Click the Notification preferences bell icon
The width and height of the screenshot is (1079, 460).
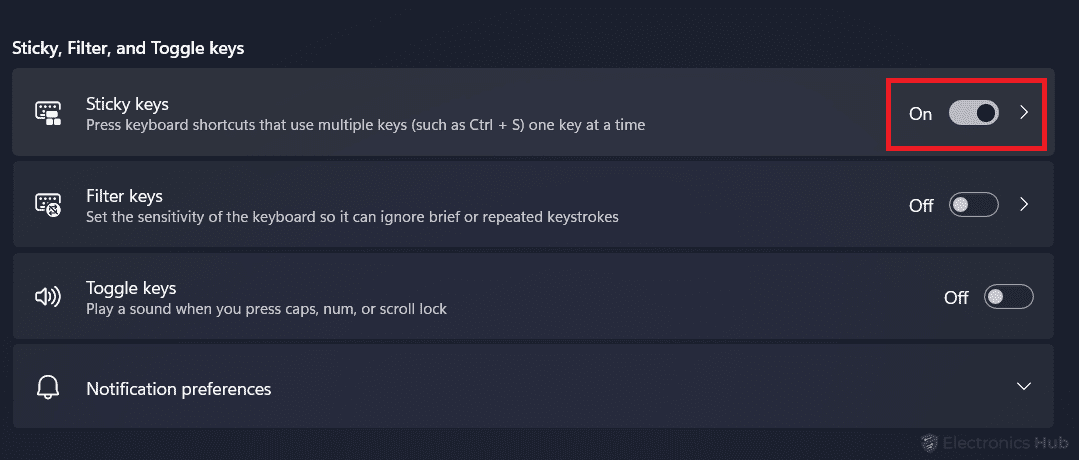[x=48, y=388]
